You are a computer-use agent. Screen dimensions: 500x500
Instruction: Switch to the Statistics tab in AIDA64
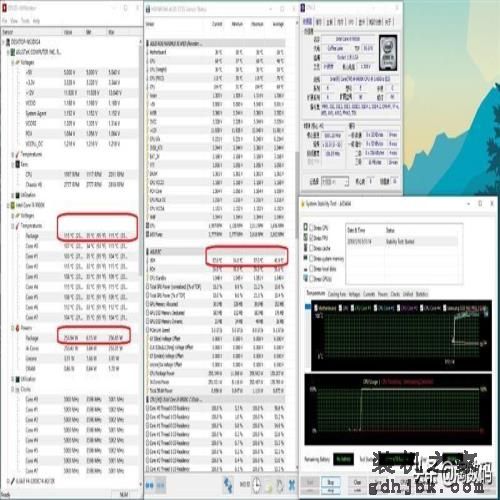click(422, 294)
